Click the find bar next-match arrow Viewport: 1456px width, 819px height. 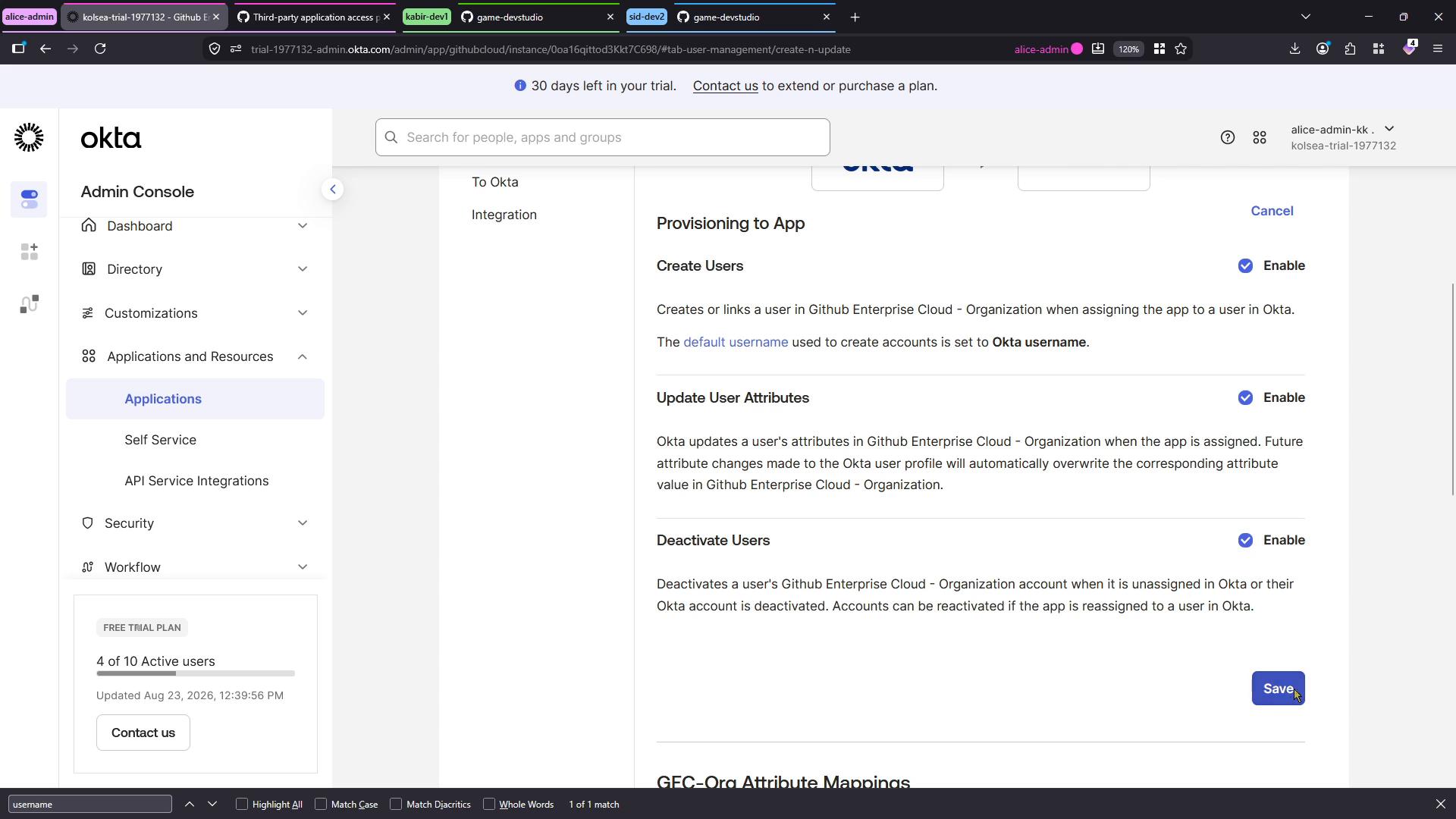[x=212, y=804]
